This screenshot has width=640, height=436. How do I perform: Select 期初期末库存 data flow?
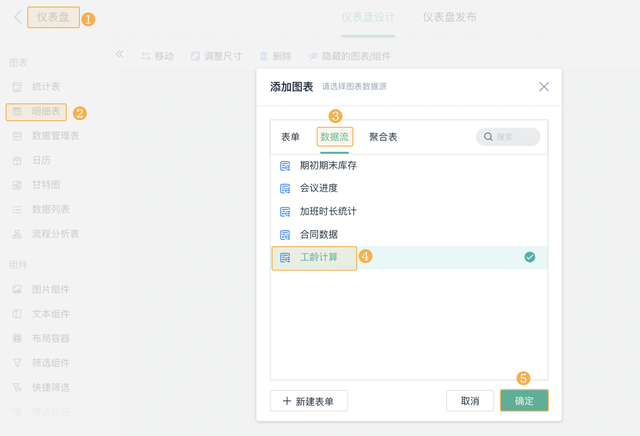pos(409,165)
